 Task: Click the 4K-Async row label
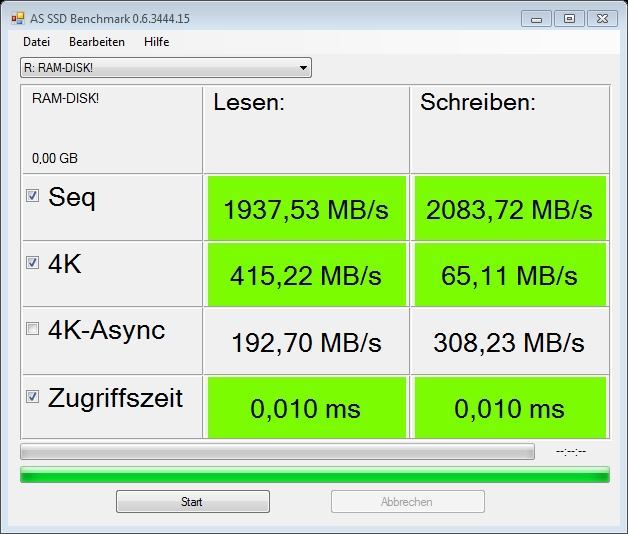coord(107,330)
